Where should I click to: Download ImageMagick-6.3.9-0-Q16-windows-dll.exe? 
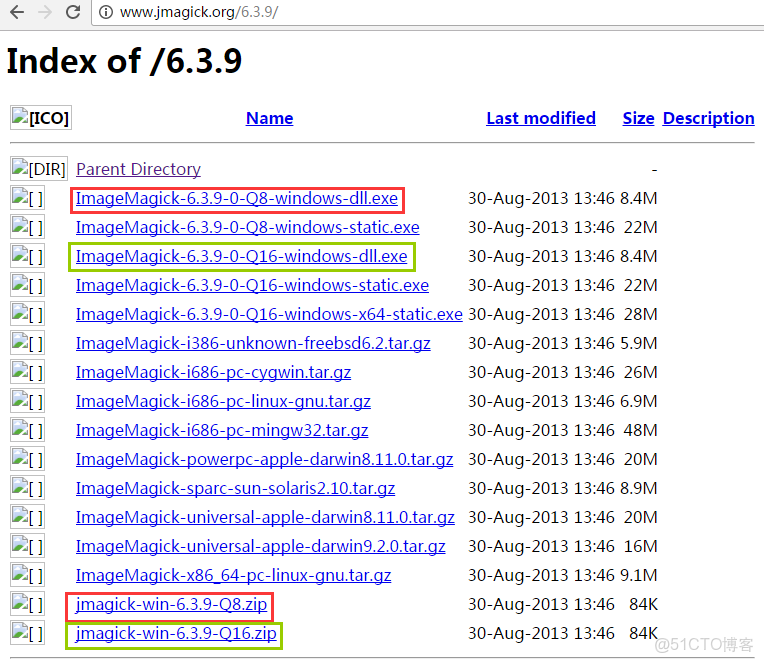coord(242,256)
